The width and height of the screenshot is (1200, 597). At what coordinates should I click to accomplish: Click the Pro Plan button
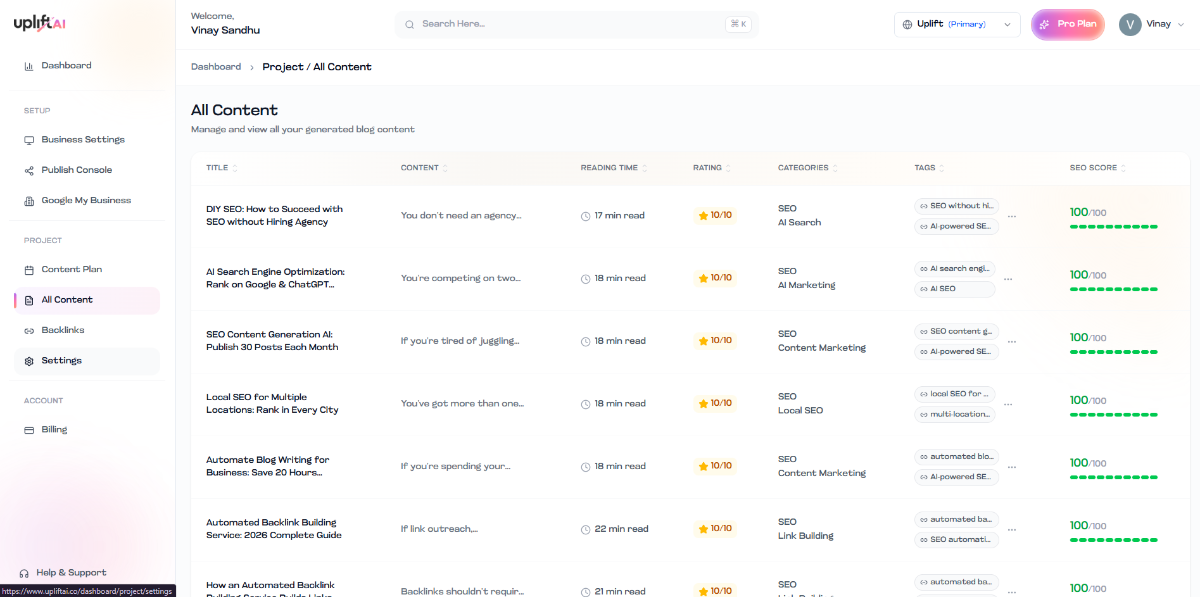(x=1068, y=25)
